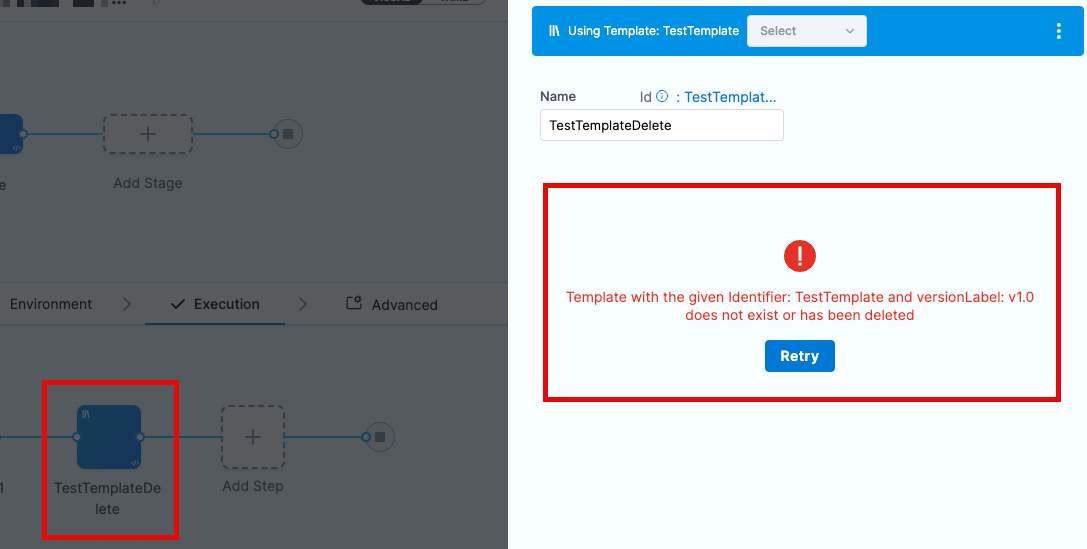The height and width of the screenshot is (549, 1087).
Task: Go to the Environment tab
Action: 50,304
